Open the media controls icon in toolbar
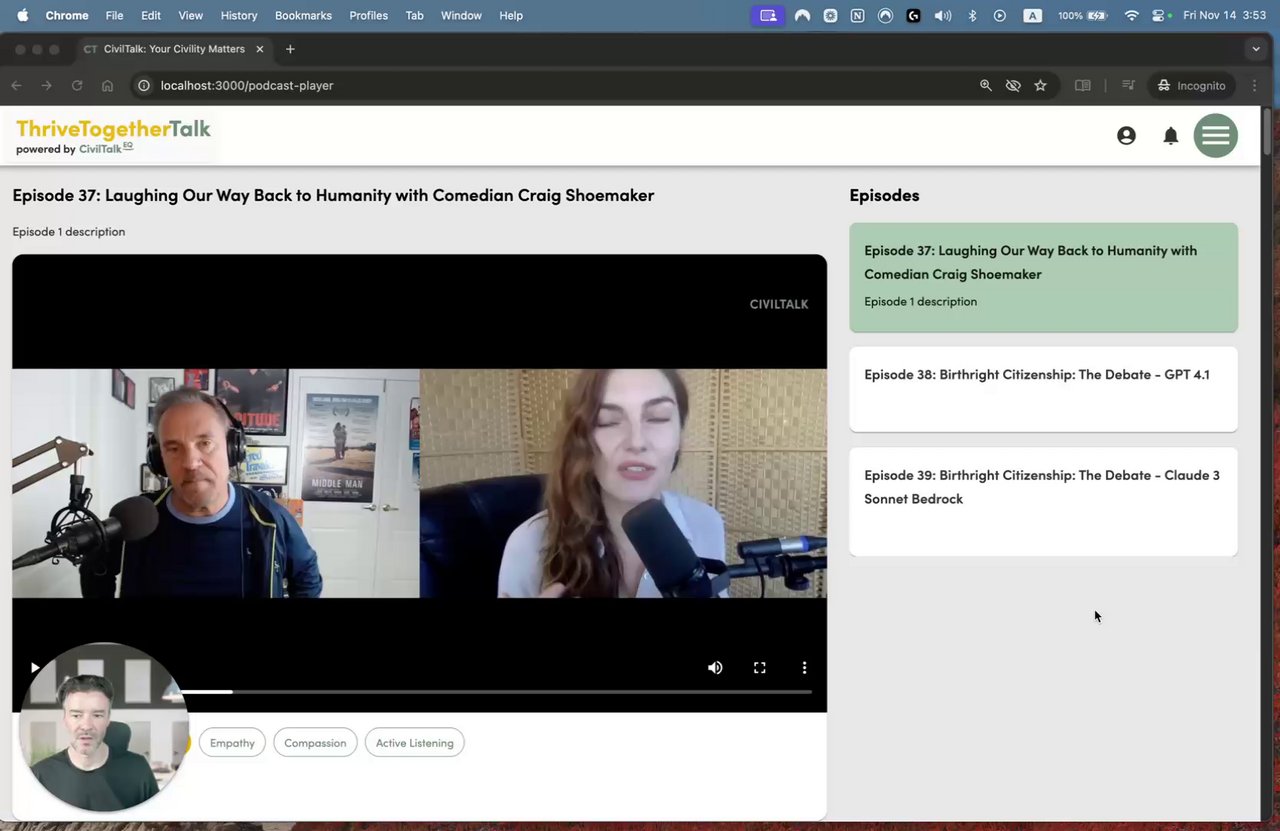 (x=1128, y=85)
